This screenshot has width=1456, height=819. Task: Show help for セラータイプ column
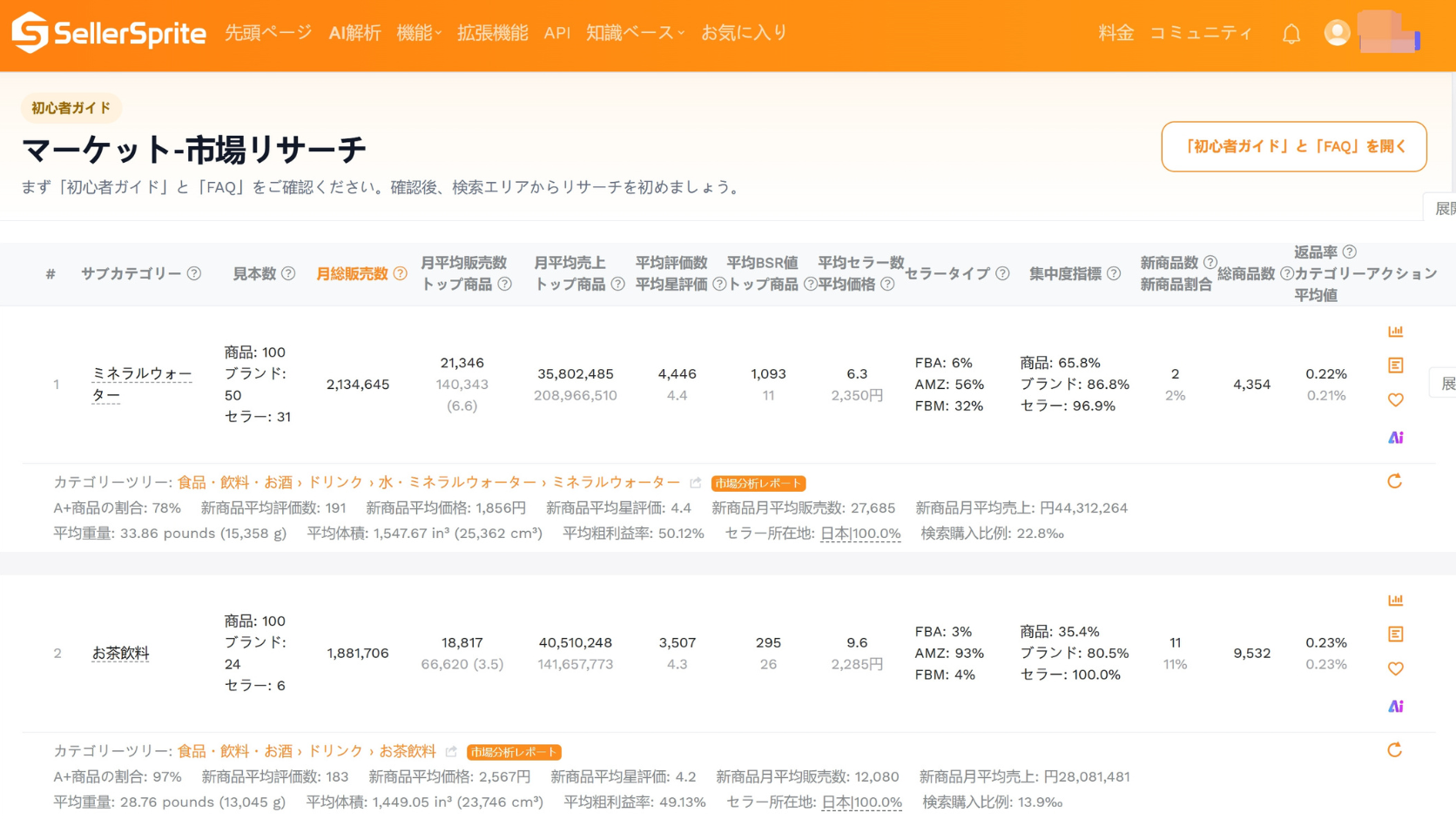pos(1002,273)
